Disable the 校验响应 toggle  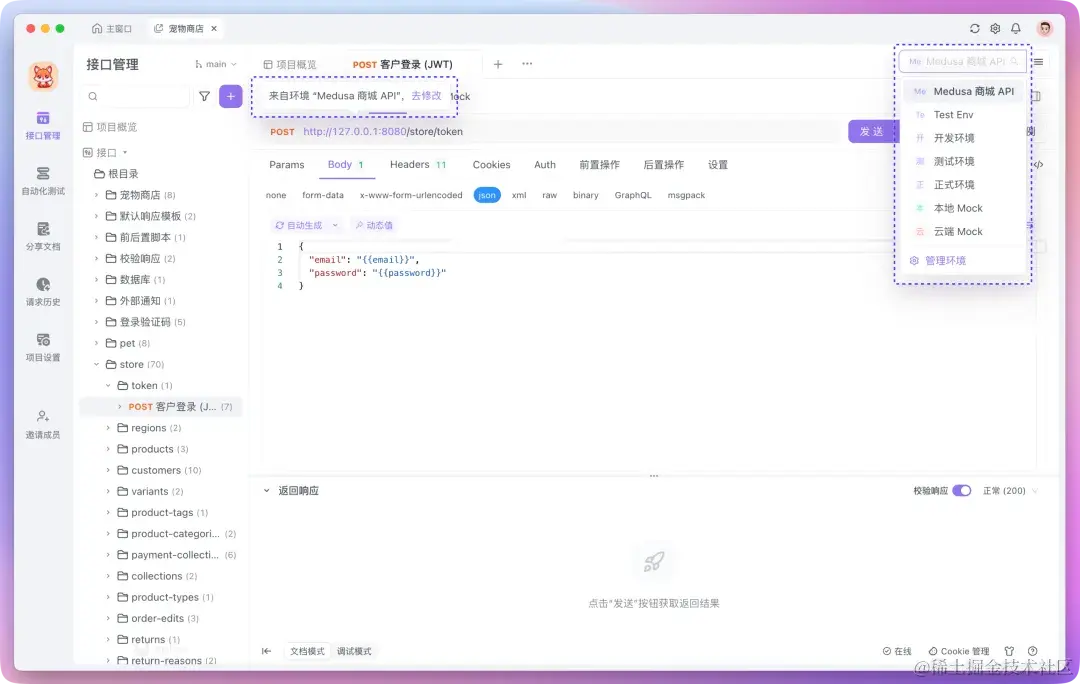pos(959,490)
